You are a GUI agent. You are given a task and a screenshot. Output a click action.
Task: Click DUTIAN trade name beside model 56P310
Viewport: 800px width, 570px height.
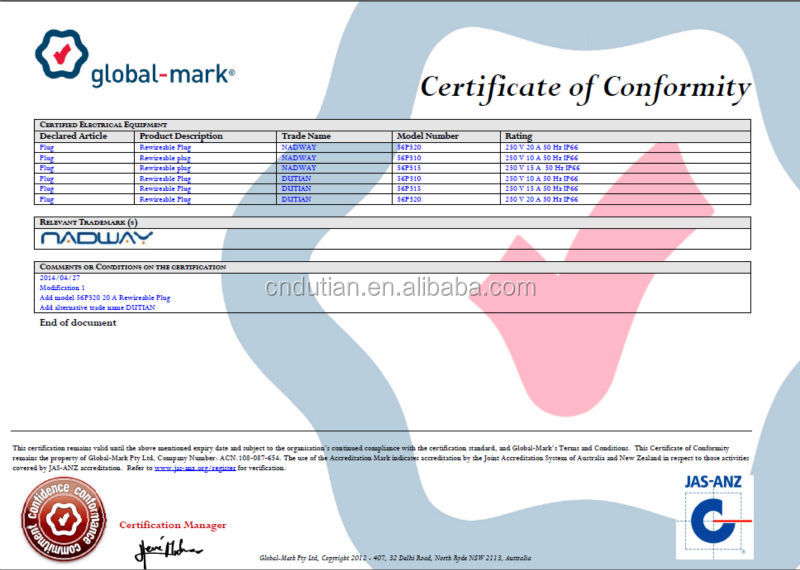pos(296,179)
